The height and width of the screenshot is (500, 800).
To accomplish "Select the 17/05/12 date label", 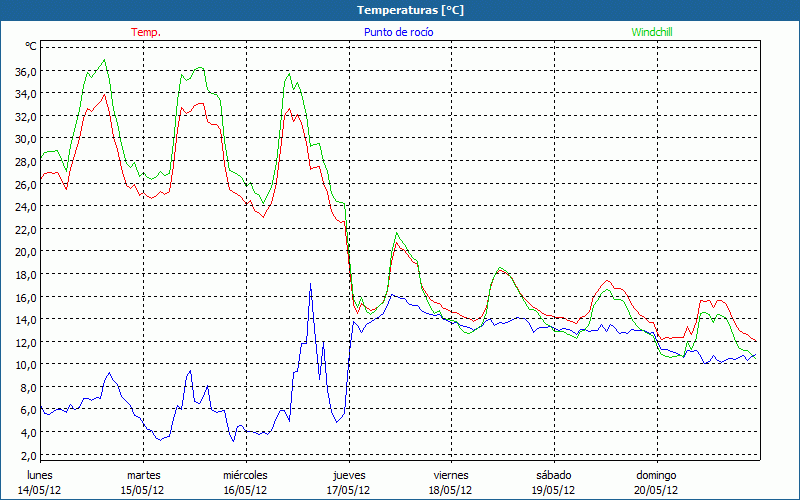I will click(x=347, y=490).
